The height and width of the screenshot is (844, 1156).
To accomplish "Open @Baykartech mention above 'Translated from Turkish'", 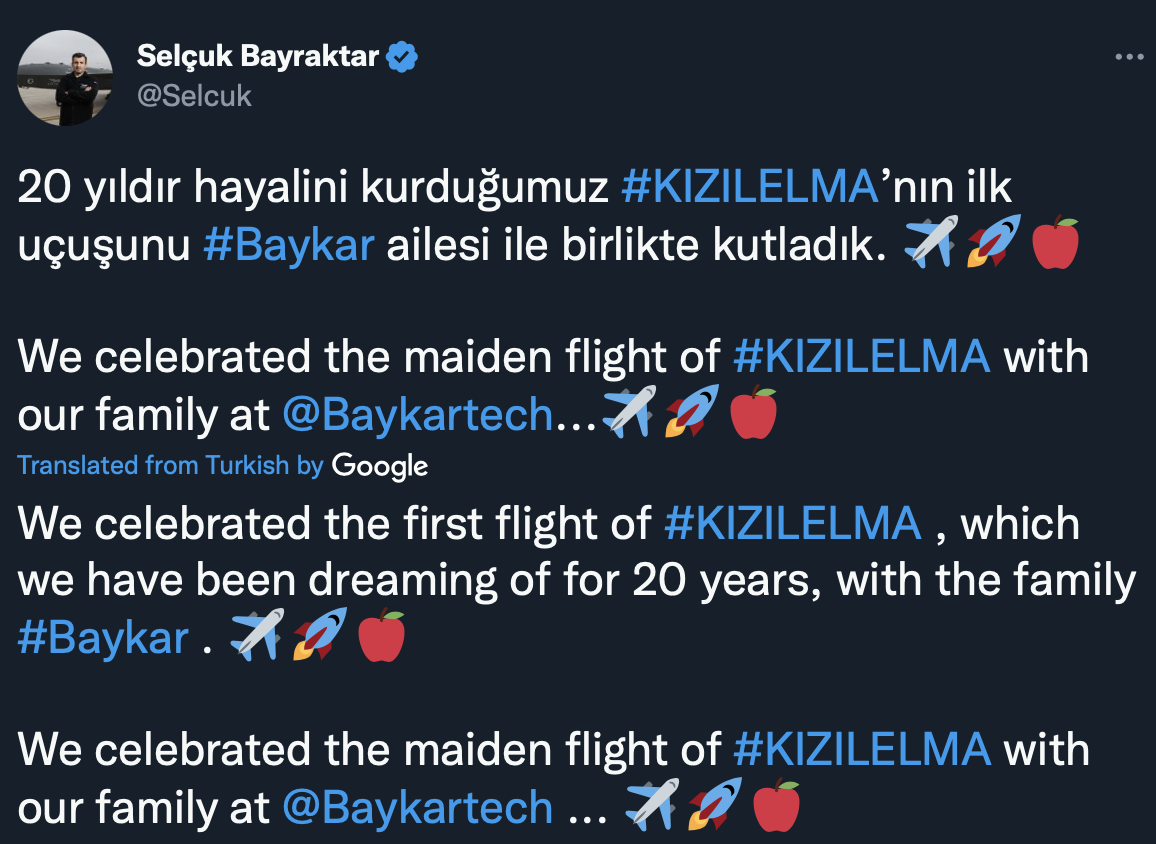I will [x=417, y=414].
